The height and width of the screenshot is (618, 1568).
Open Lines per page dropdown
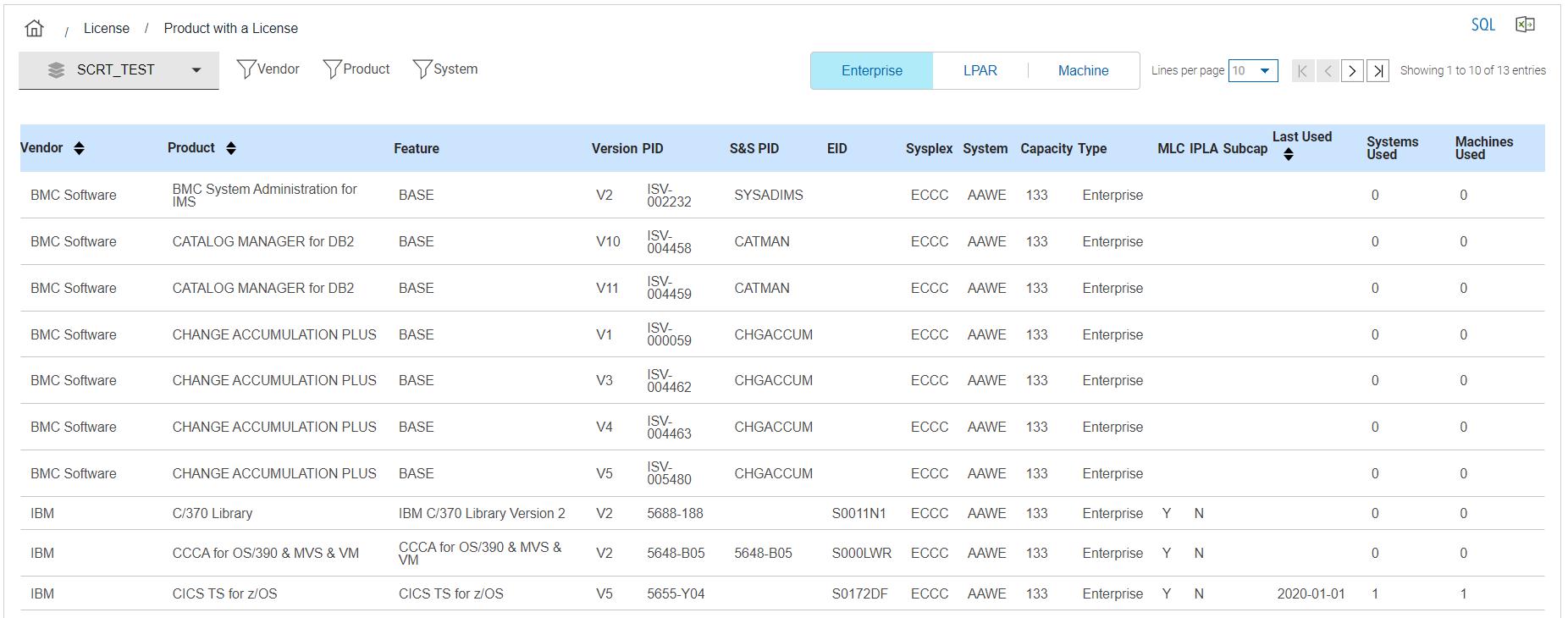point(1253,71)
